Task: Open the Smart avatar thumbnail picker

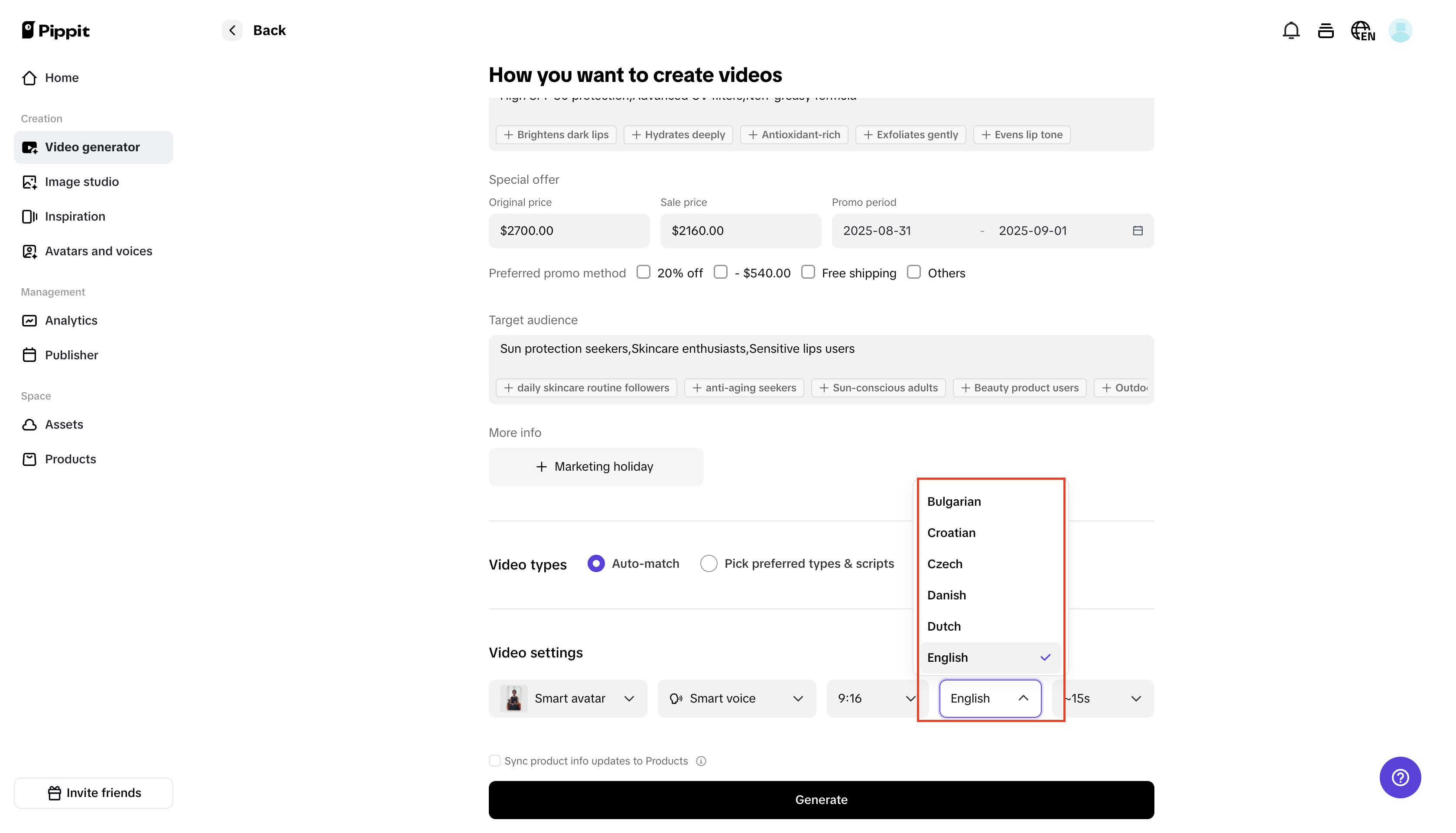Action: pos(513,698)
